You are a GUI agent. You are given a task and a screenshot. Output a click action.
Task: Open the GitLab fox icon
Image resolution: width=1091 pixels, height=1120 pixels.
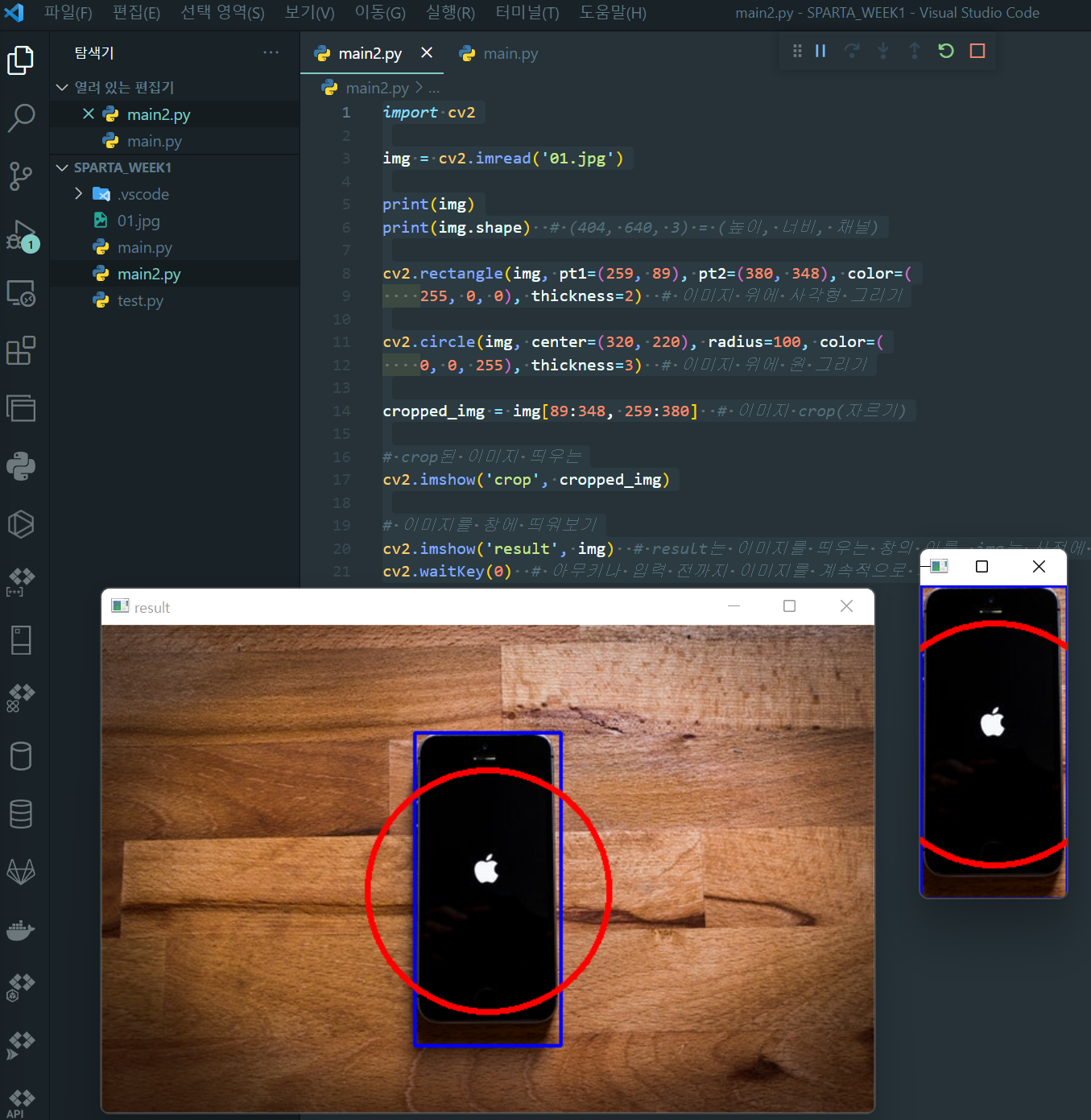[x=21, y=872]
